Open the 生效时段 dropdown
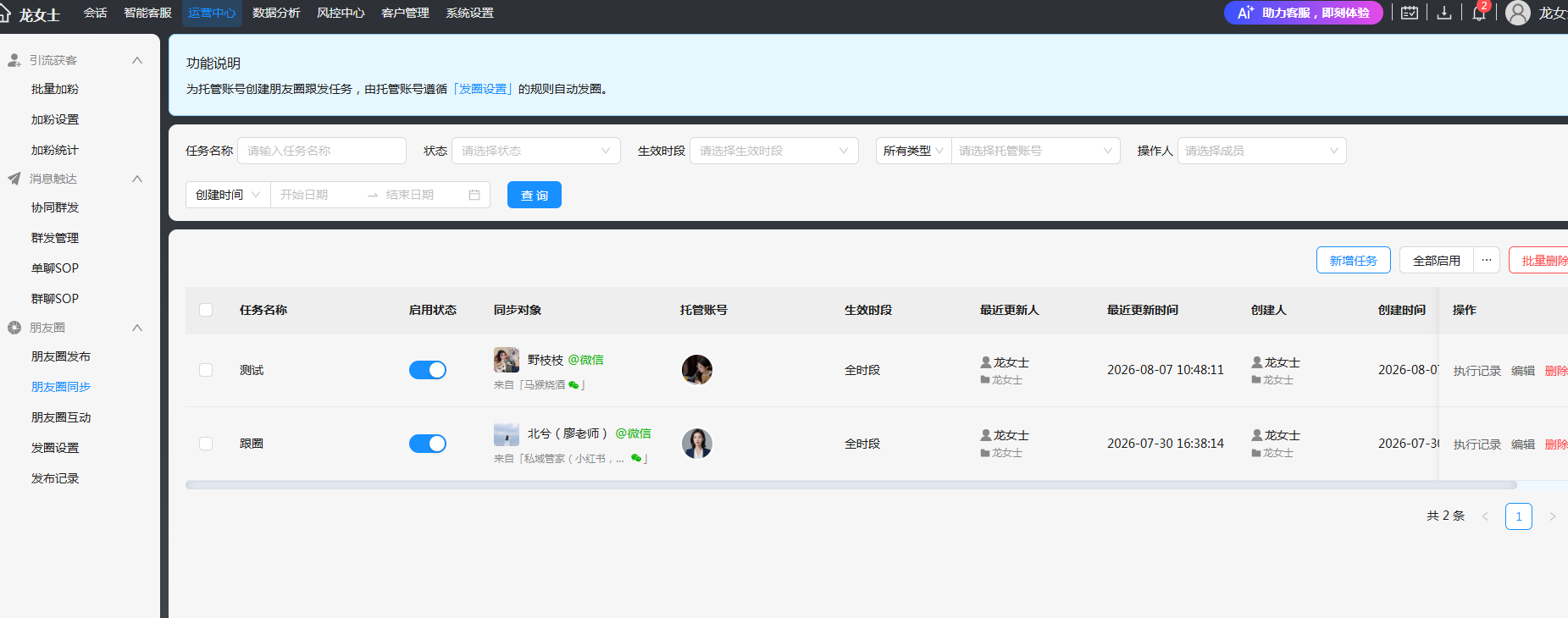The image size is (1568, 618). click(774, 151)
